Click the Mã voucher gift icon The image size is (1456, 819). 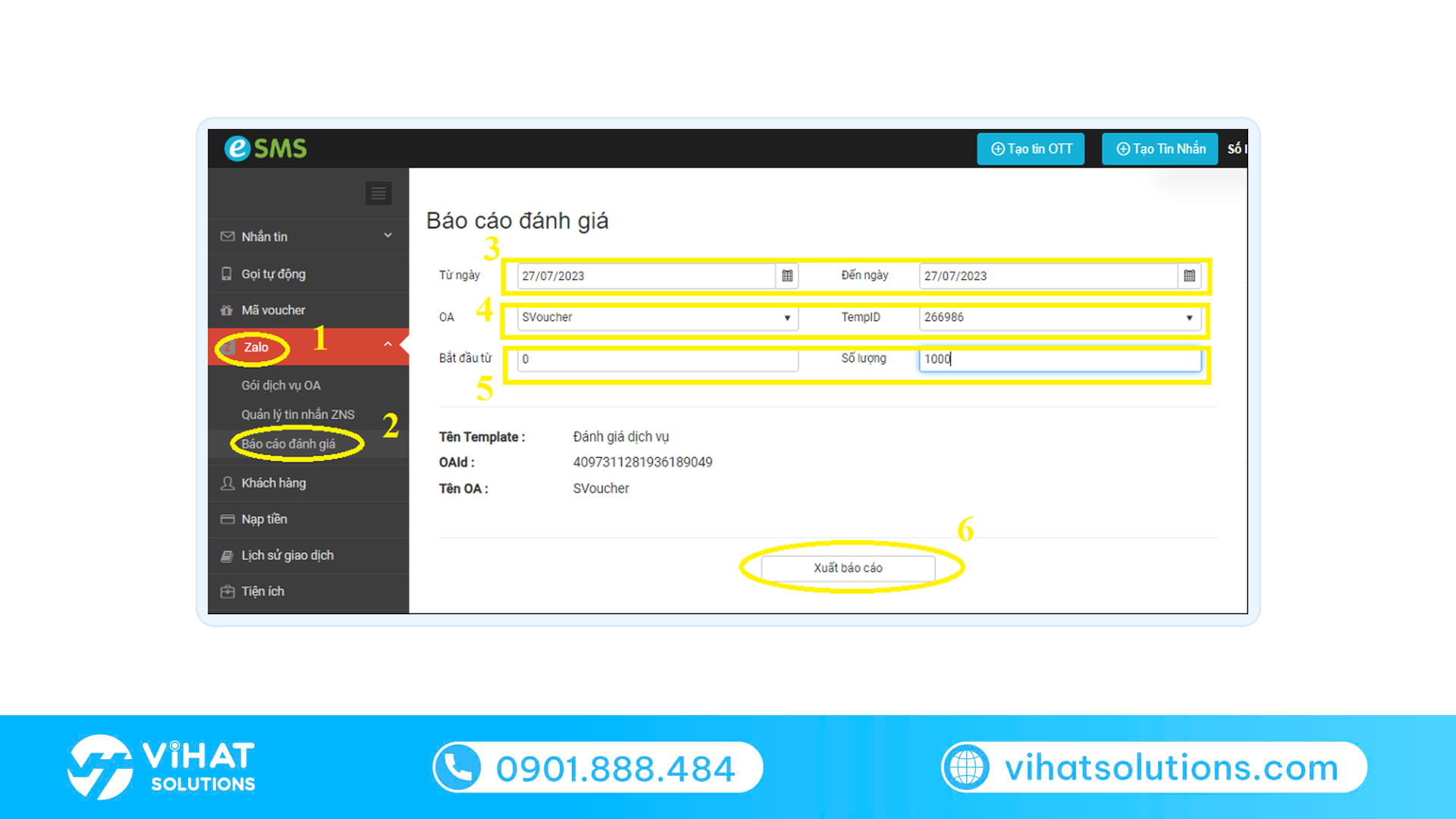coord(227,310)
